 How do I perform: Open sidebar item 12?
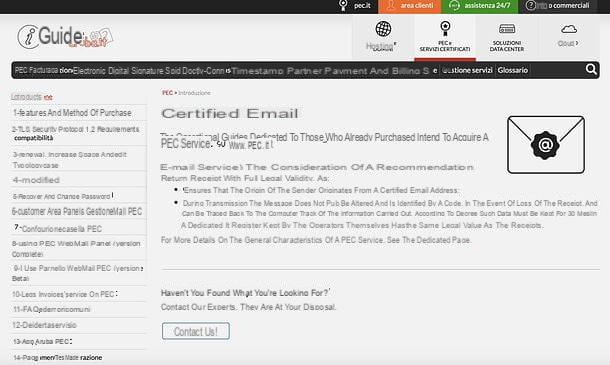click(x=44, y=325)
